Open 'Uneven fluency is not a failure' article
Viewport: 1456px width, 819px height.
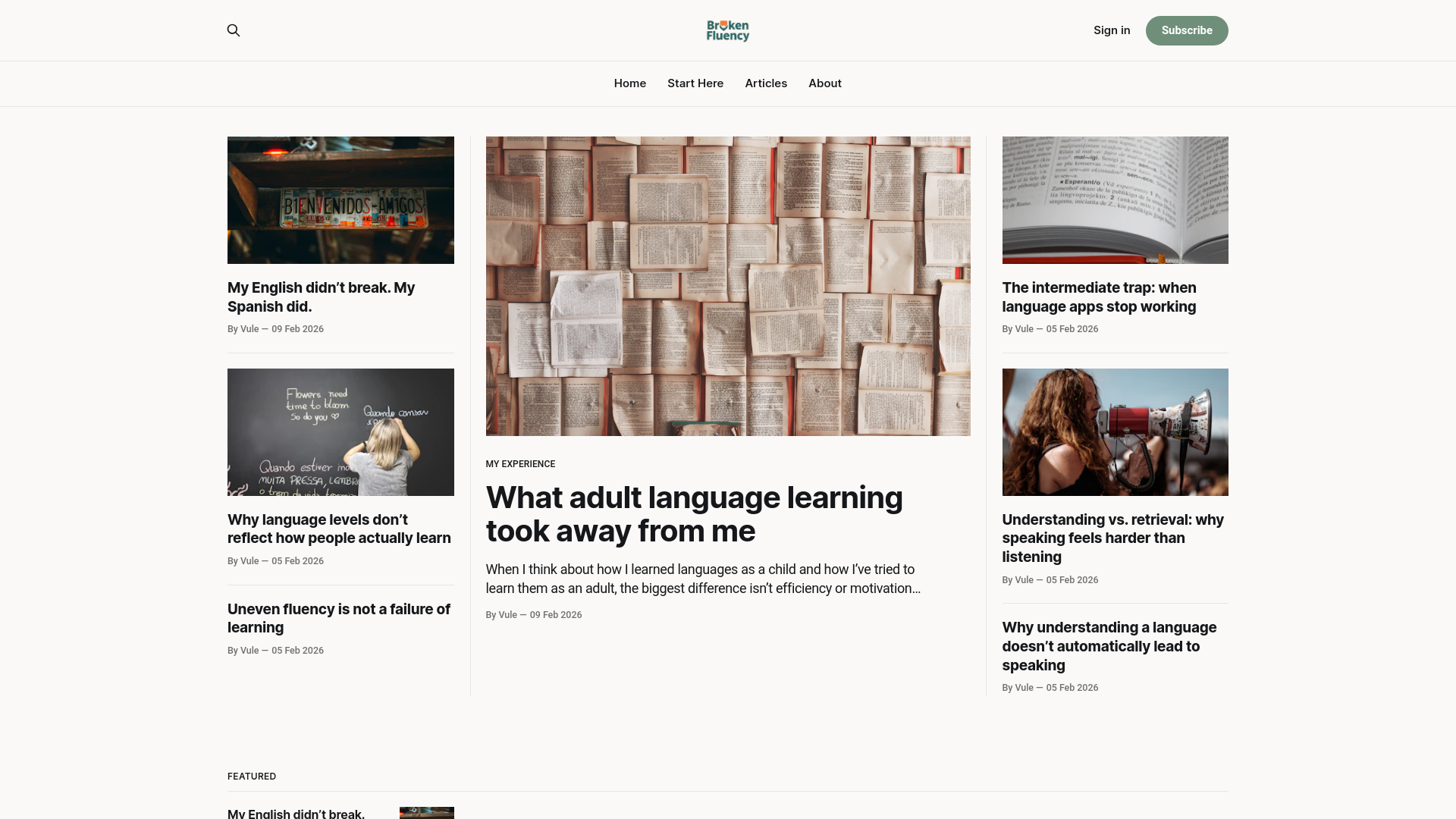pyautogui.click(x=339, y=618)
